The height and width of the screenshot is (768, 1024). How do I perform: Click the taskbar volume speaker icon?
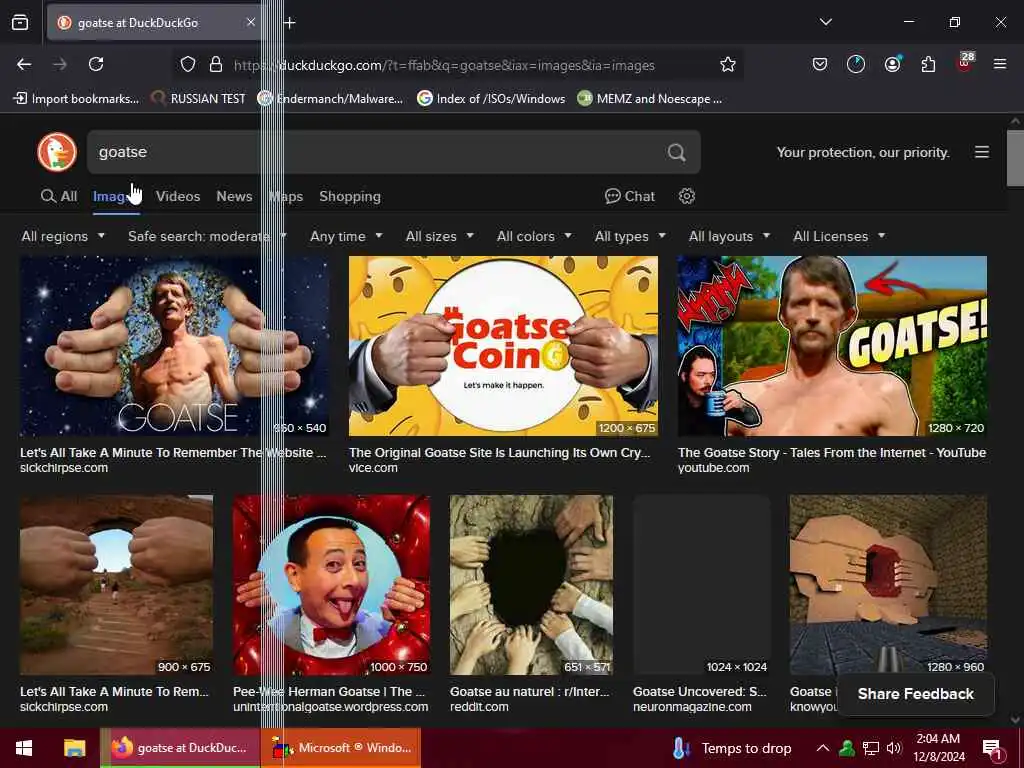pos(893,748)
